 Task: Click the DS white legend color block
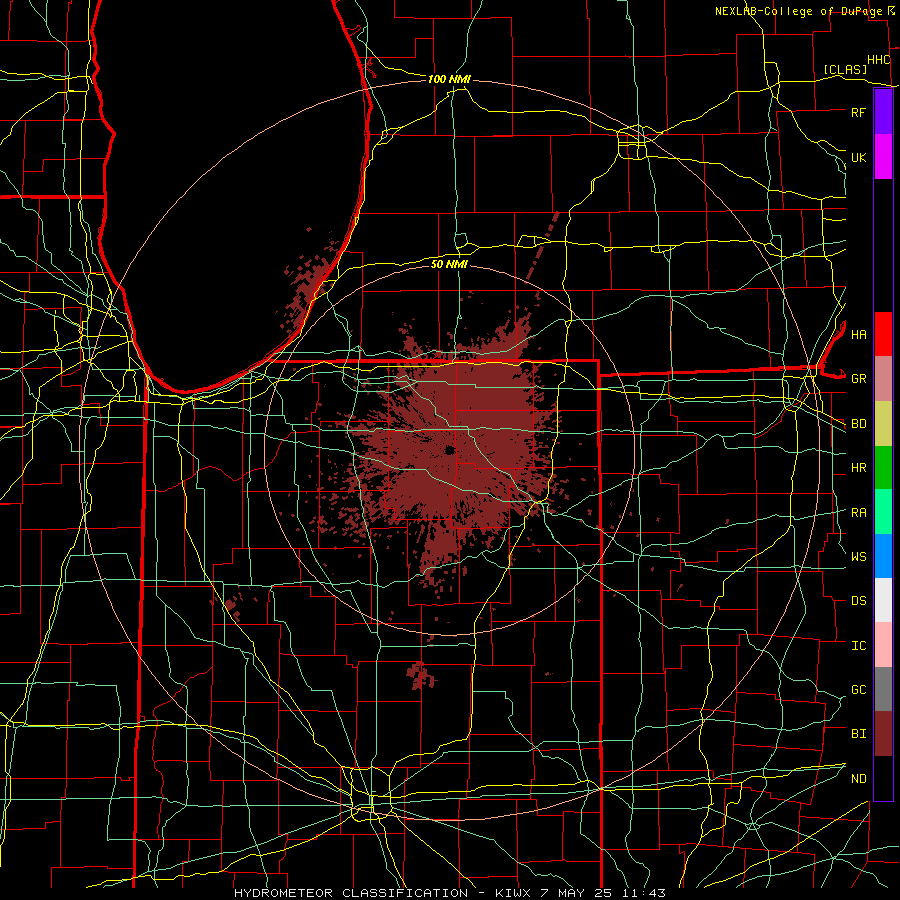883,600
